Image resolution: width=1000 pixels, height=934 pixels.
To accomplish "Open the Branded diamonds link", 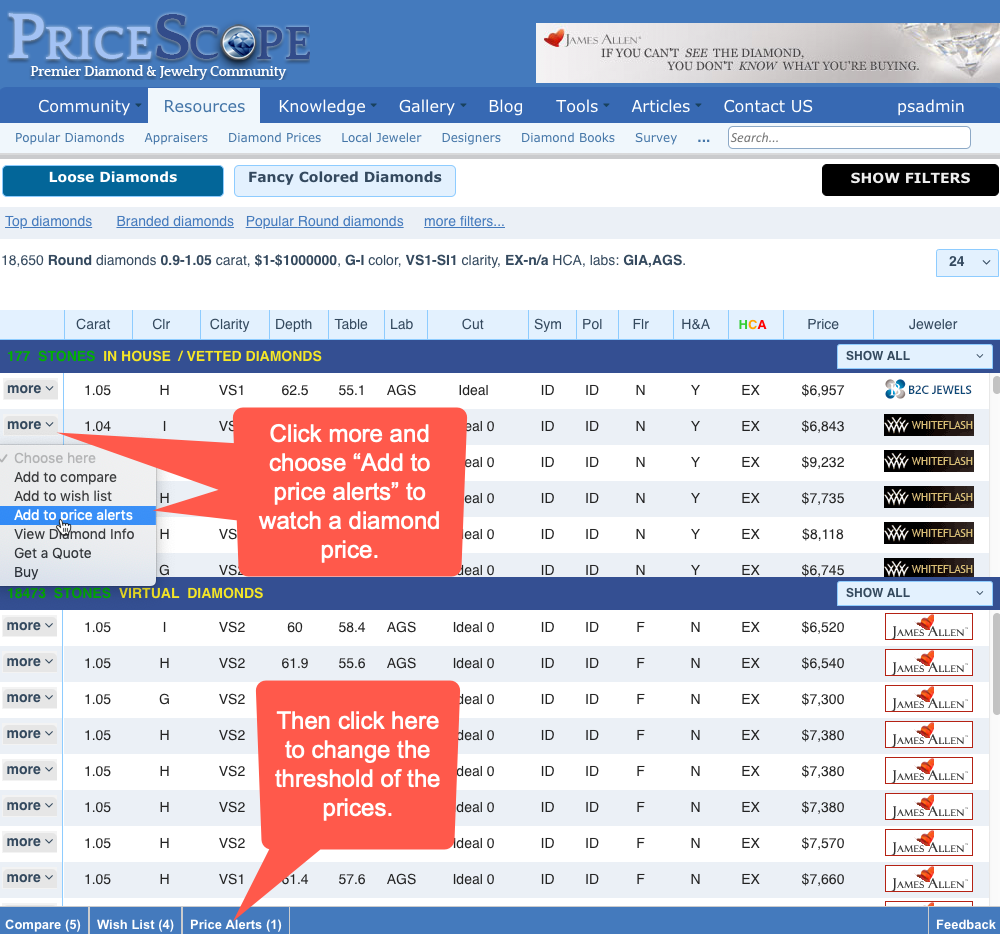I will point(175,221).
